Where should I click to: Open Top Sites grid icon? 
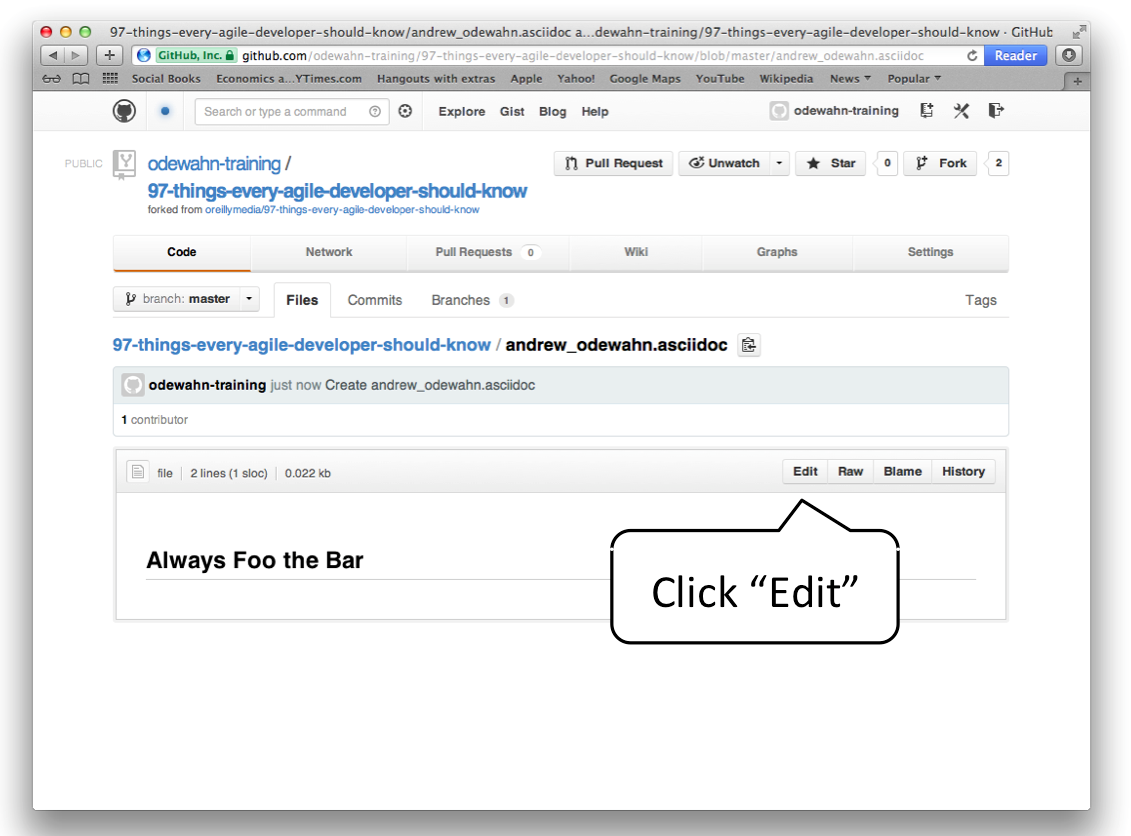click(110, 78)
